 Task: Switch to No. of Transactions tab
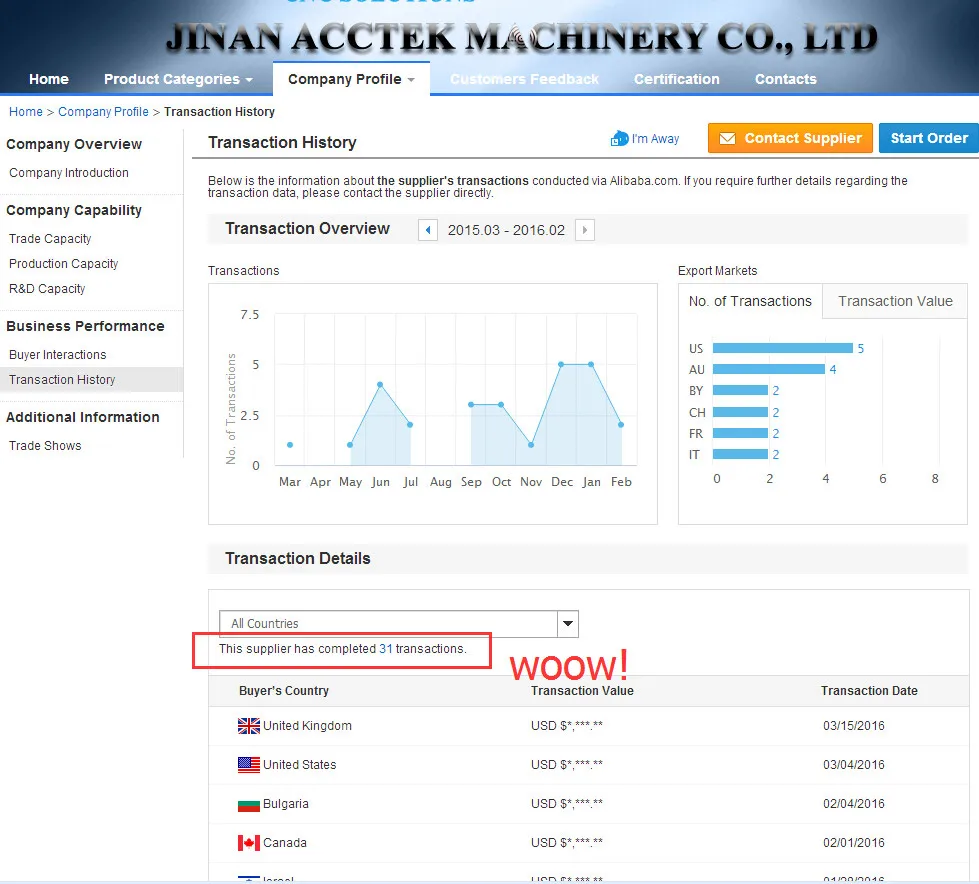[x=750, y=302]
